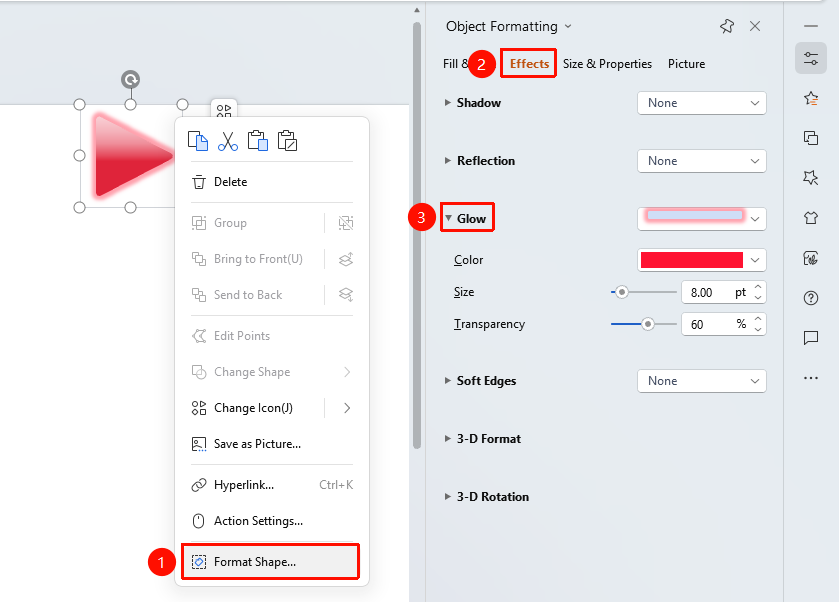The height and width of the screenshot is (602, 839).
Task: Open the Soft Edges dropdown
Action: tap(701, 381)
